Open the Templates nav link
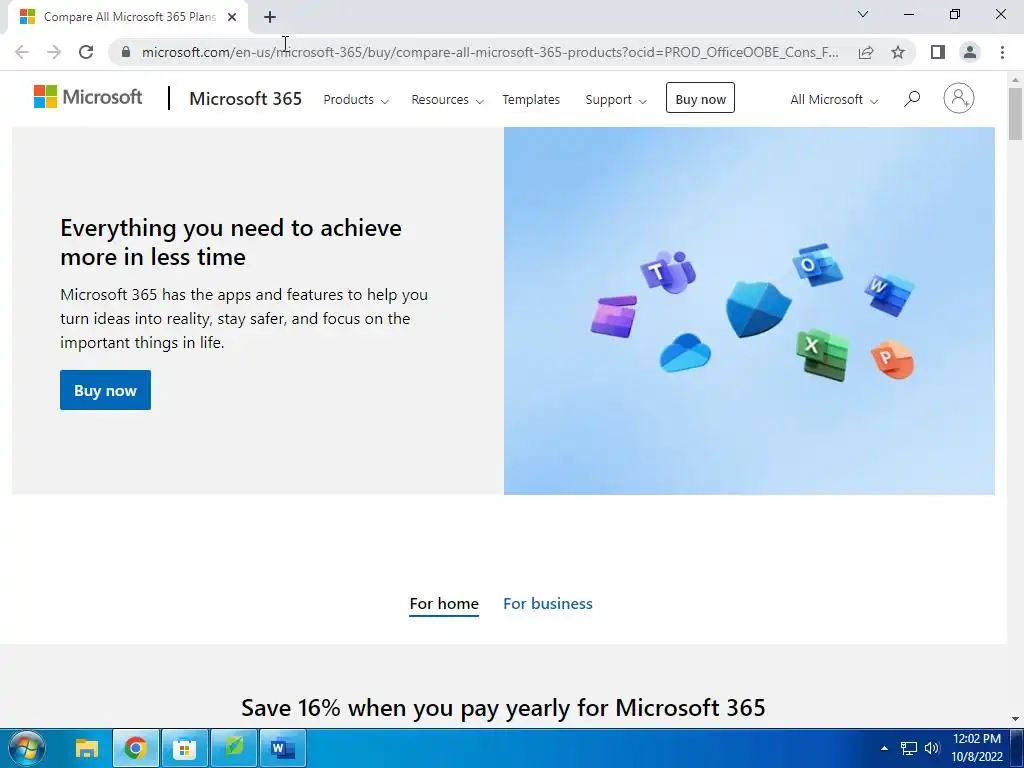The width and height of the screenshot is (1024, 768). click(x=531, y=100)
